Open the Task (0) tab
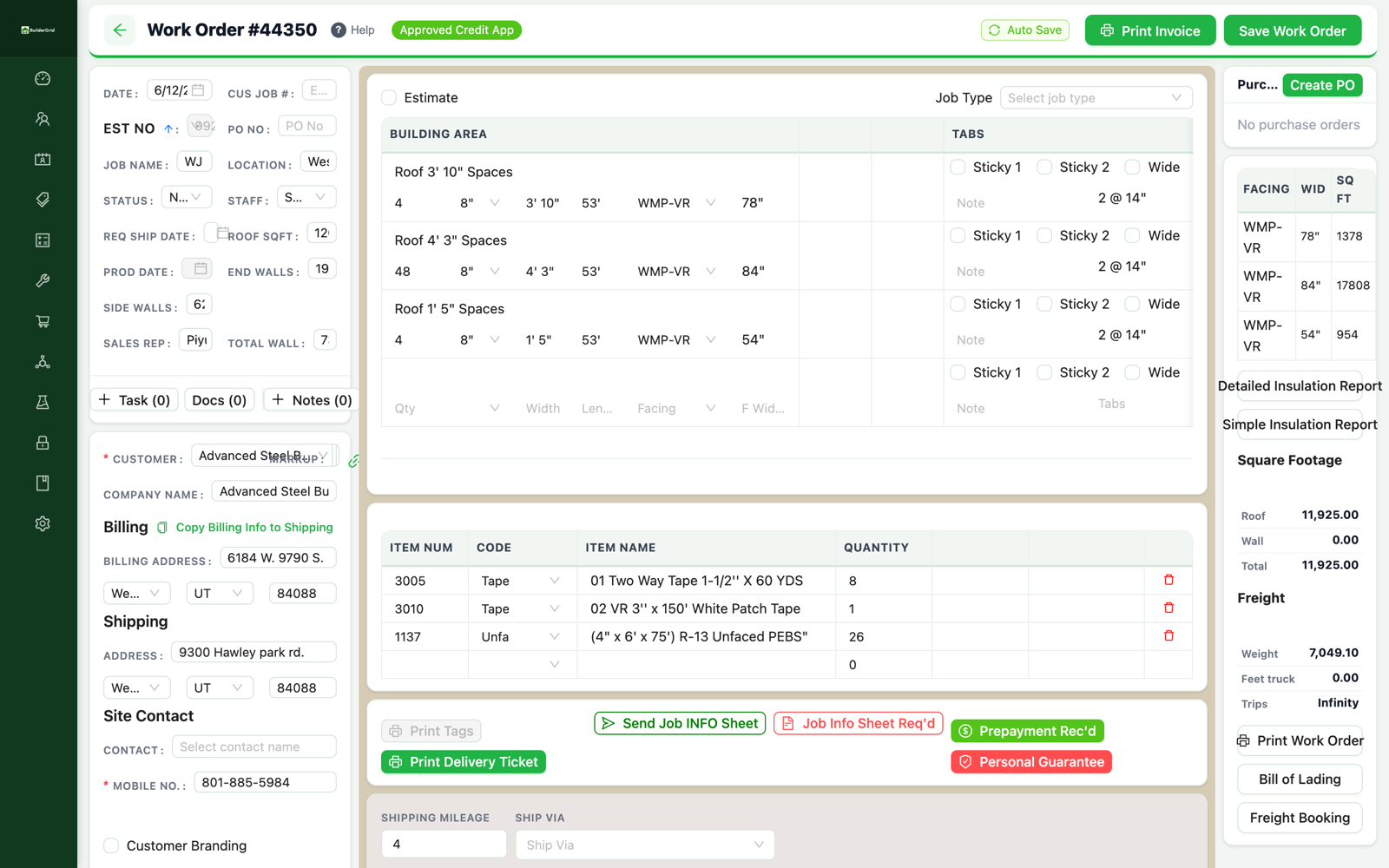The height and width of the screenshot is (868, 1389). (135, 400)
